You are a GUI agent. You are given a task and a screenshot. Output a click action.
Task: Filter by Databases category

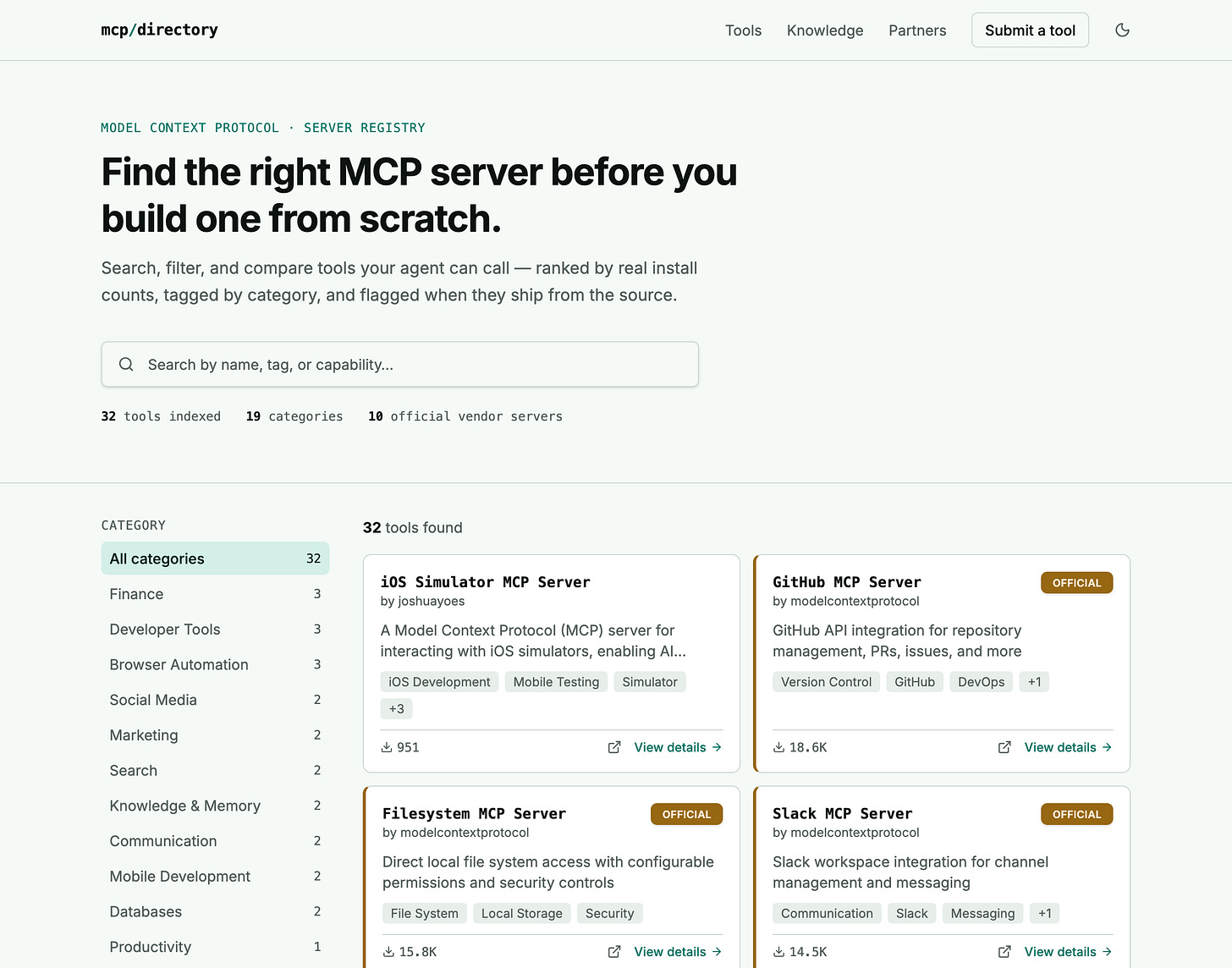(215, 911)
